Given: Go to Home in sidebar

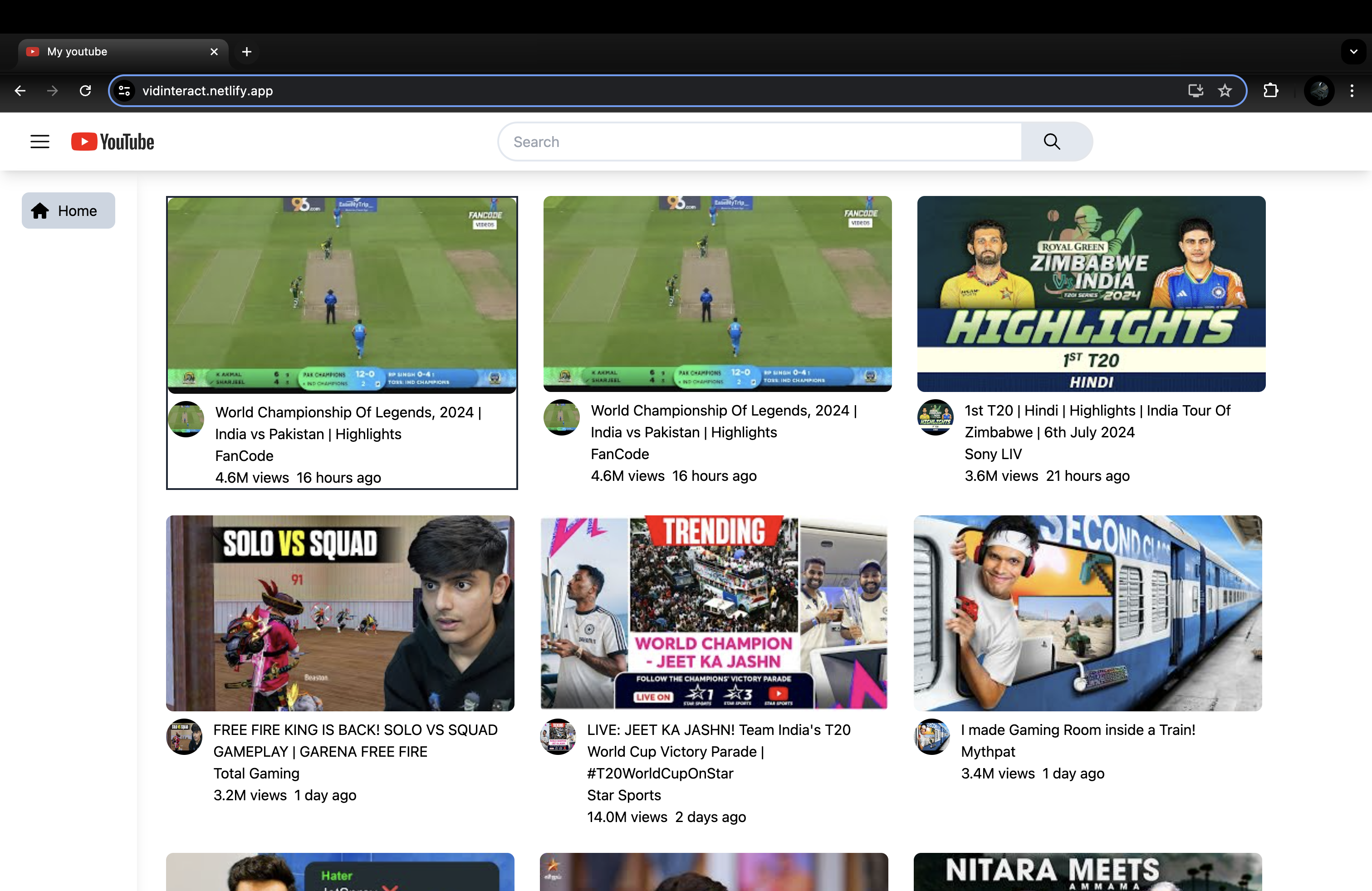Looking at the screenshot, I should 68,211.
